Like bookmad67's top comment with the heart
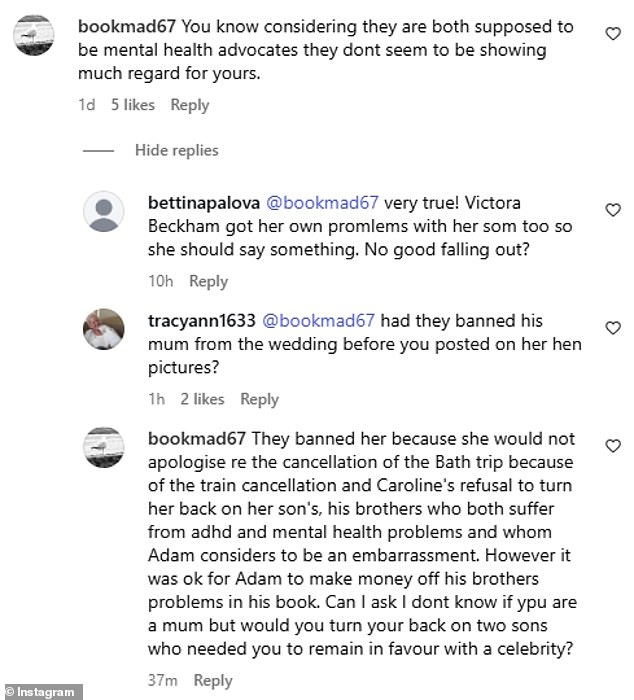 point(613,33)
